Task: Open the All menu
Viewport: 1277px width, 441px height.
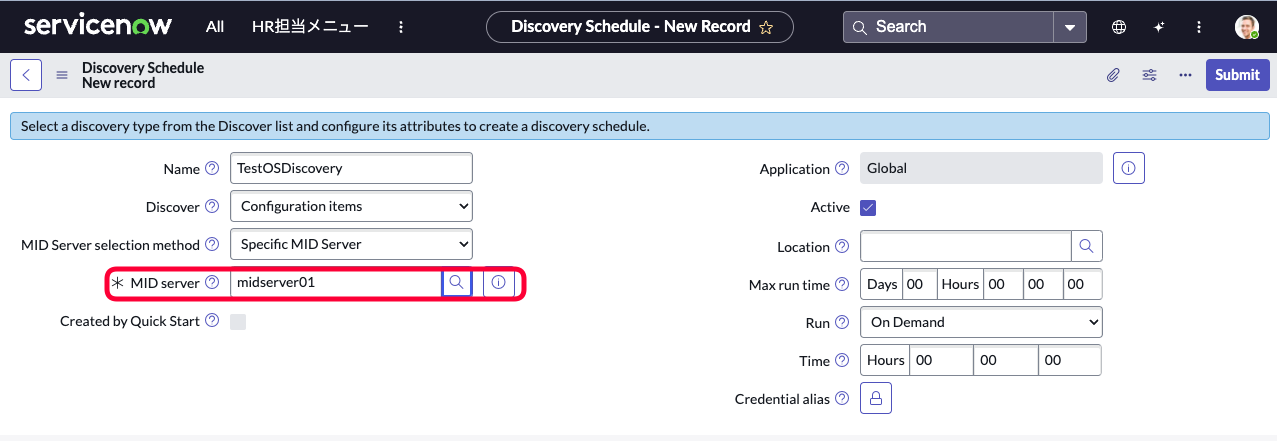Action: (x=215, y=27)
